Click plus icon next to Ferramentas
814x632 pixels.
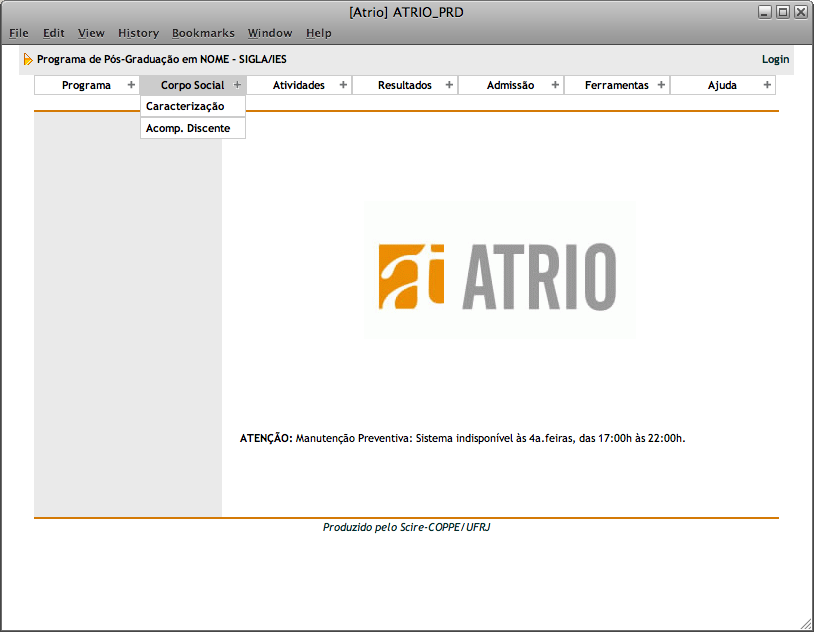[661, 85]
